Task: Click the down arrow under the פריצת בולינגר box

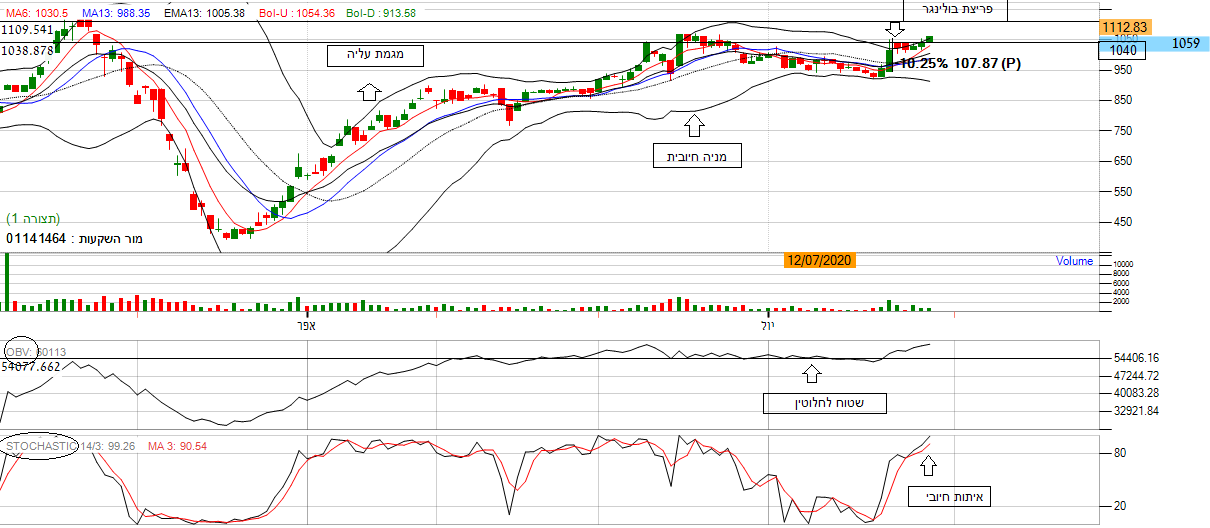Action: (x=895, y=31)
